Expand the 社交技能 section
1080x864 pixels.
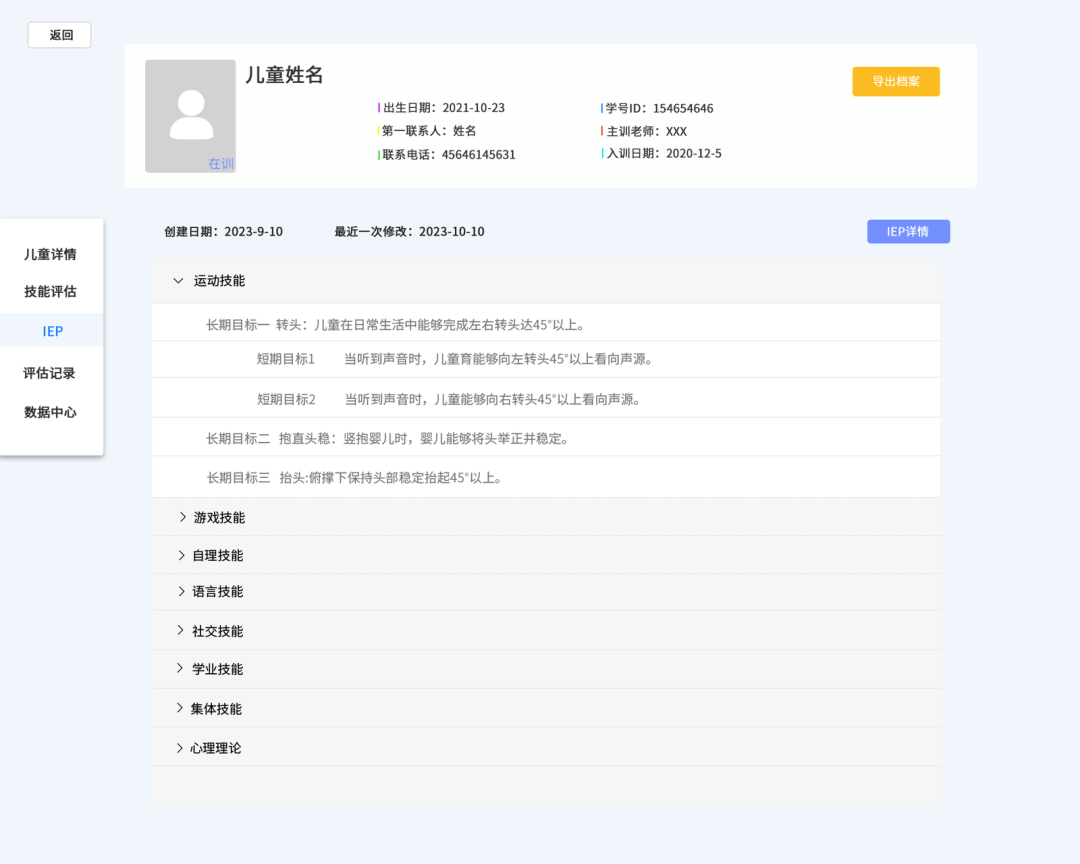point(182,631)
